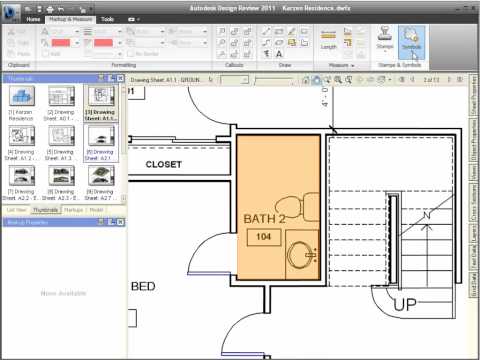Open the Layers side tab

[473, 232]
